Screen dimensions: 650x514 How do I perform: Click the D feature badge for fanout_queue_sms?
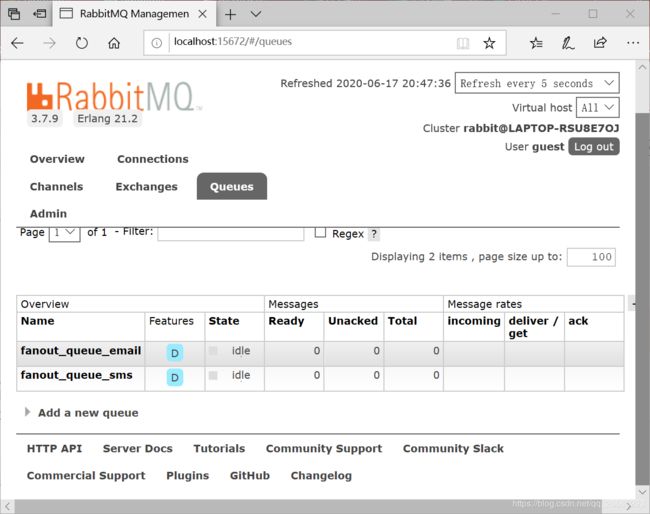pyautogui.click(x=175, y=378)
